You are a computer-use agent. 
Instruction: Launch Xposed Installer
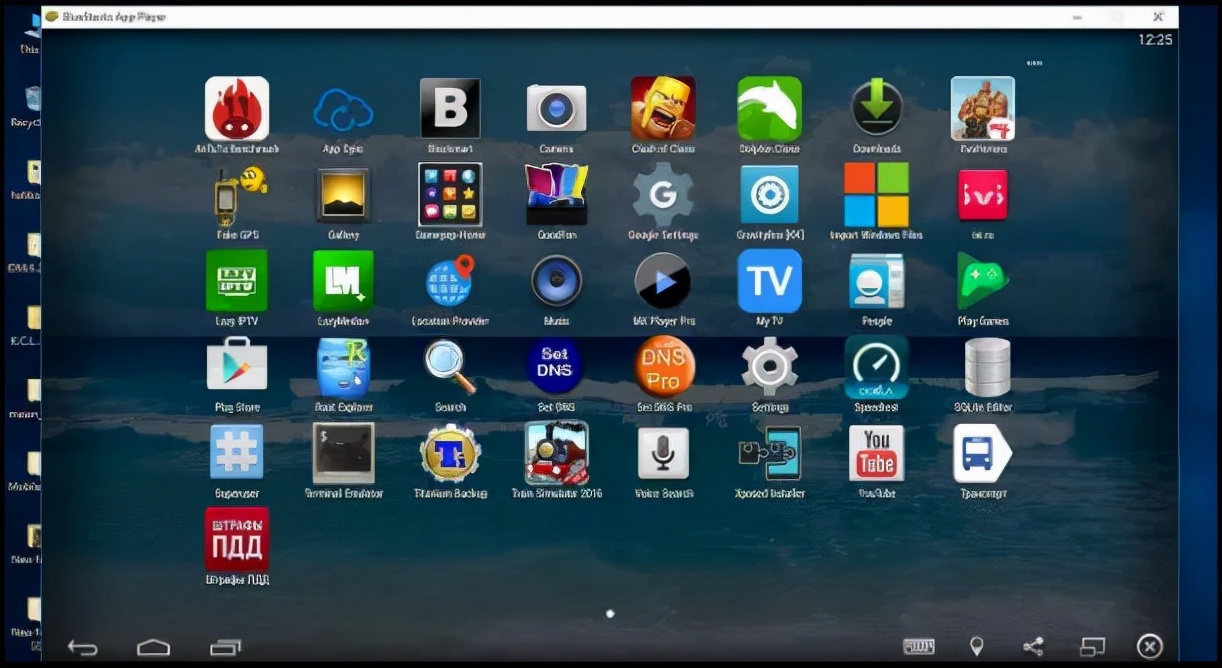769,453
